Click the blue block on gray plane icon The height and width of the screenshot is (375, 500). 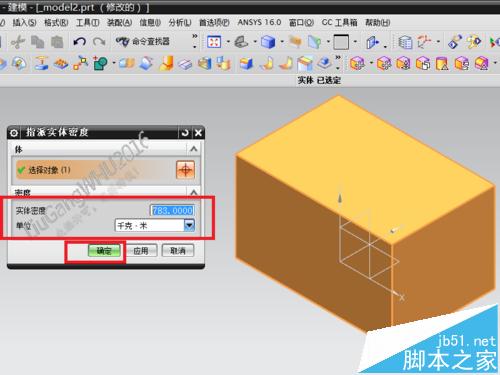[x=325, y=63]
